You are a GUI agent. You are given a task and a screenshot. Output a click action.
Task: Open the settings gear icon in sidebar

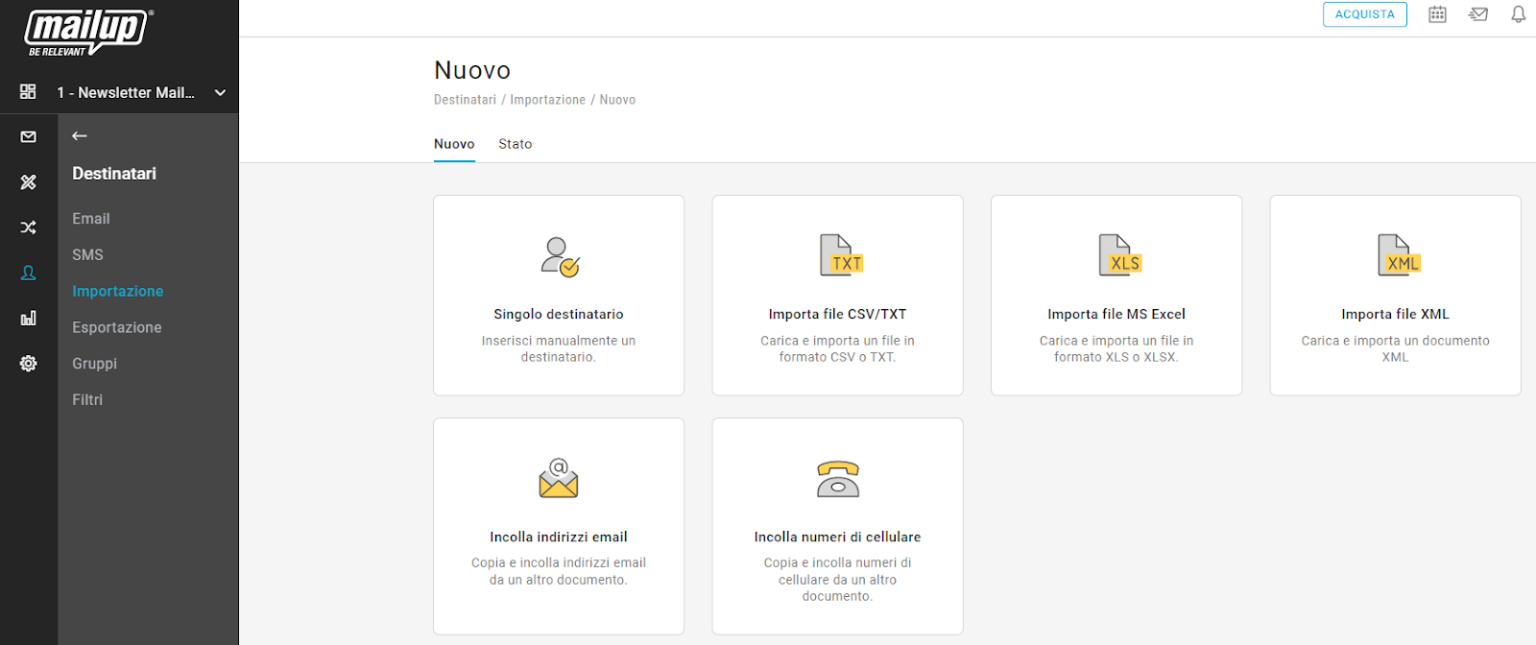(28, 364)
